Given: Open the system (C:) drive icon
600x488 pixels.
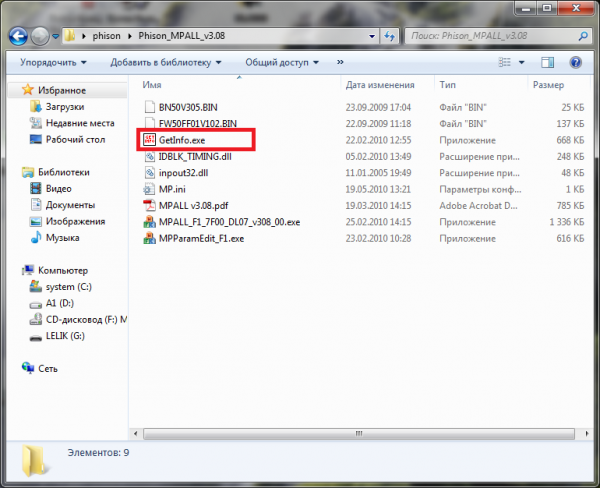Looking at the screenshot, I should (x=36, y=286).
